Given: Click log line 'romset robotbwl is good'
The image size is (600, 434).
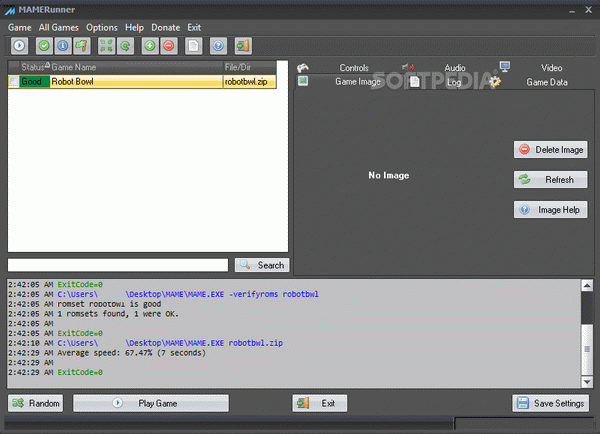Looking at the screenshot, I should pos(109,304).
